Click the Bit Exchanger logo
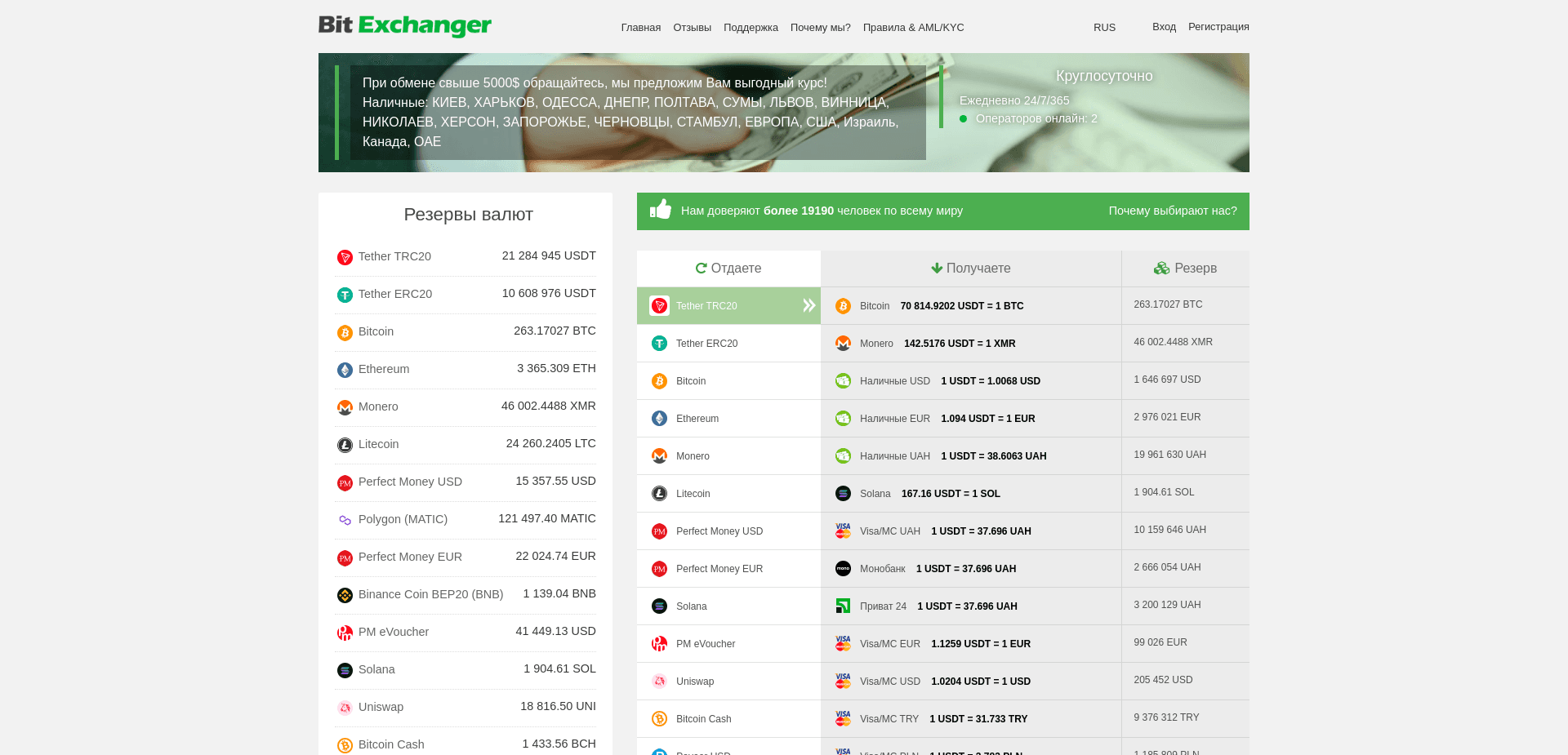 (x=404, y=26)
